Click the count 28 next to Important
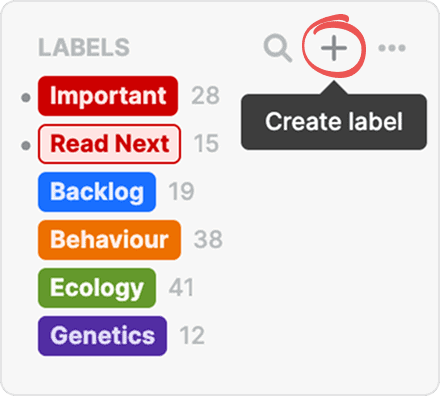The image size is (440, 396). (205, 96)
